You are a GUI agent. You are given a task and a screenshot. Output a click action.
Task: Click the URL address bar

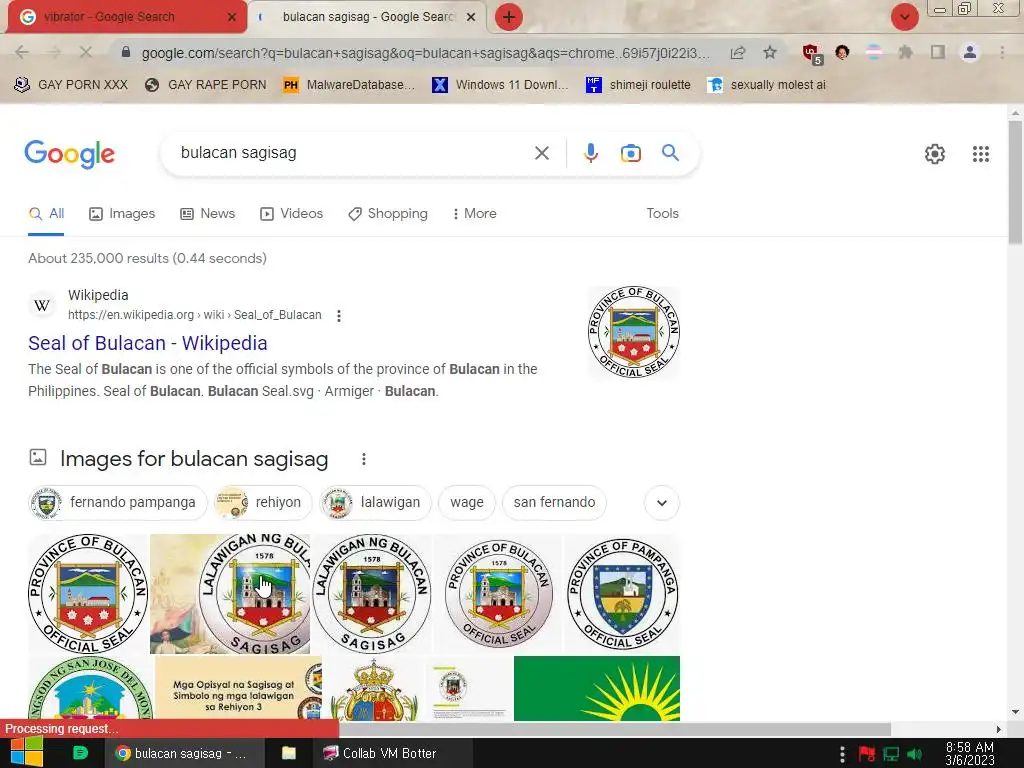click(x=424, y=53)
